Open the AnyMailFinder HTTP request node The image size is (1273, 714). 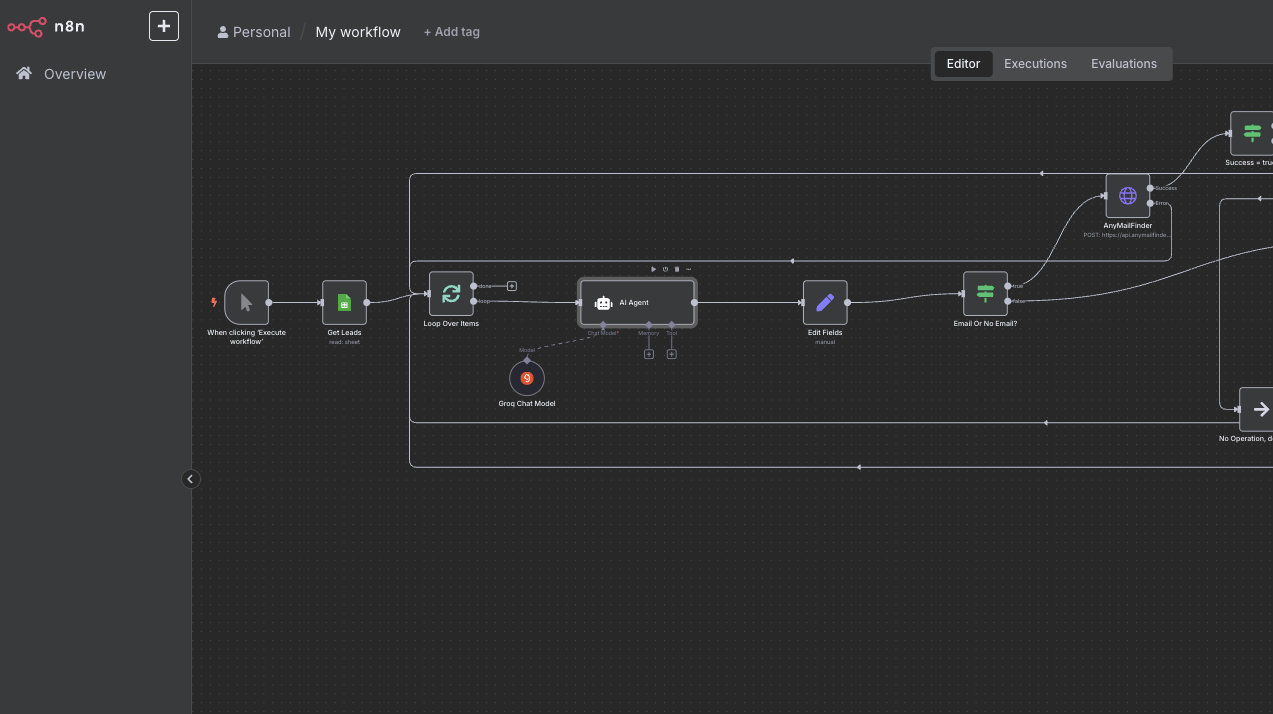coord(1127,195)
